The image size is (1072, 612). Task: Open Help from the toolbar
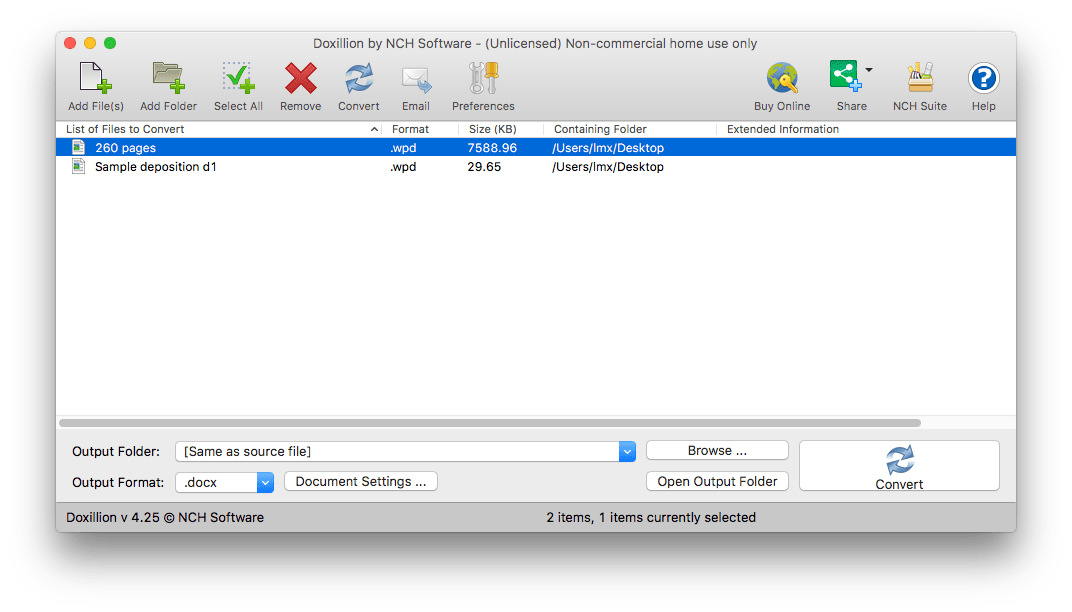click(x=983, y=78)
